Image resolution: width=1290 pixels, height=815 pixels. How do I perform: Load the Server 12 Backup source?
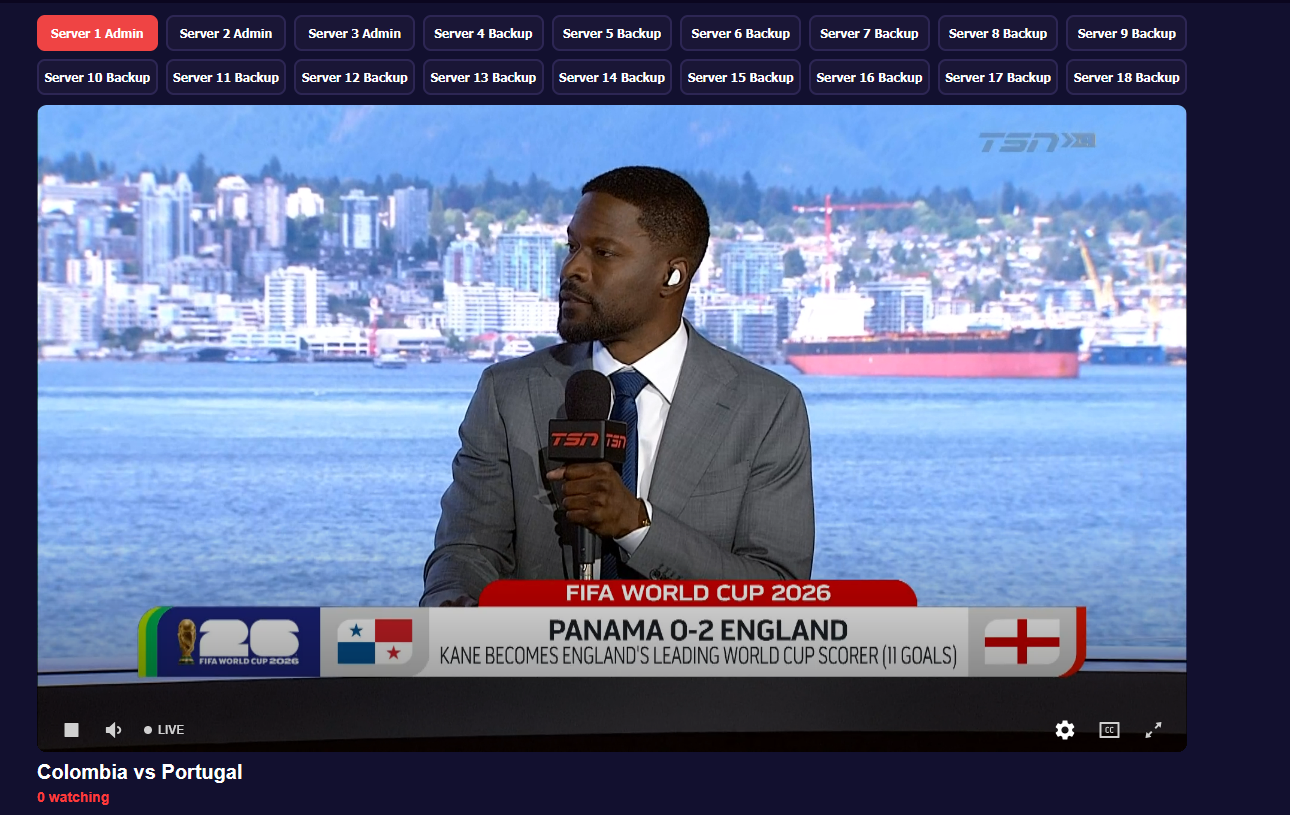(x=355, y=77)
